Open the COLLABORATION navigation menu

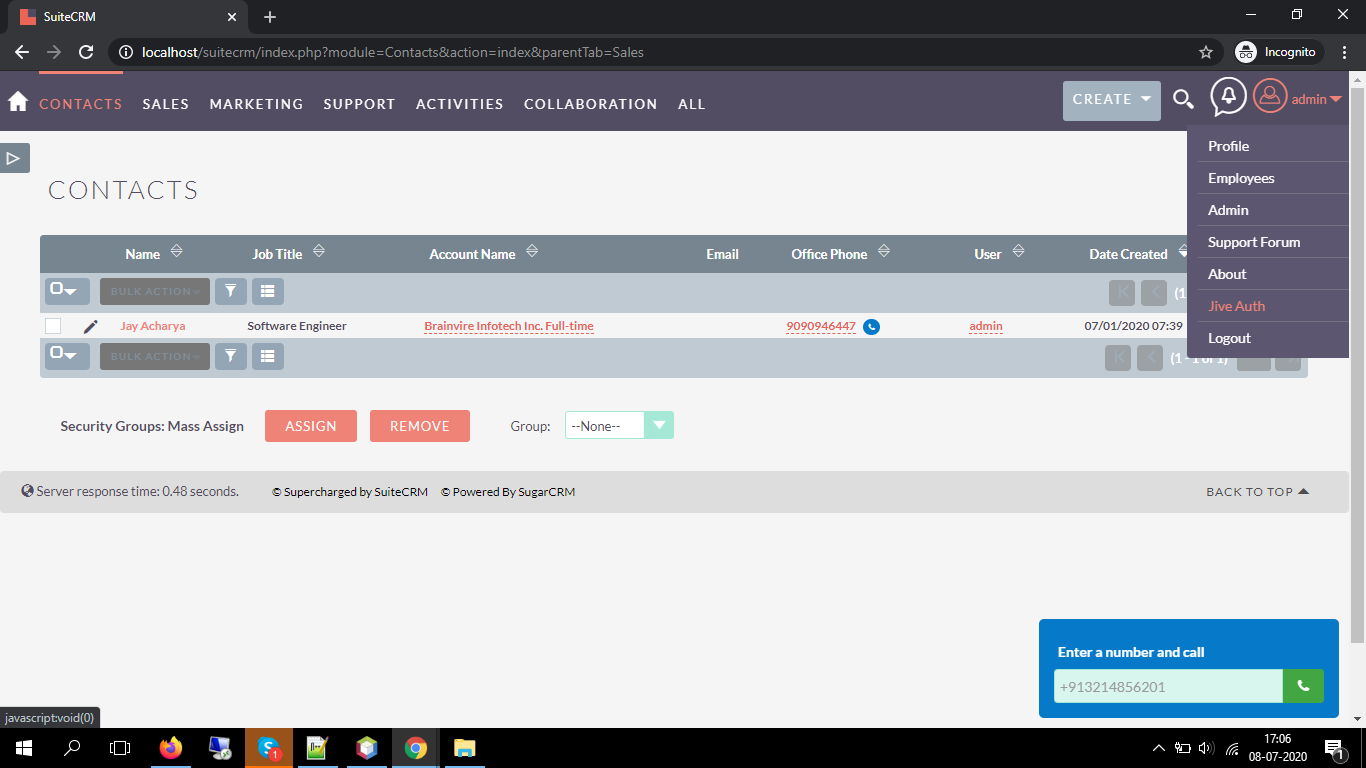coord(591,104)
